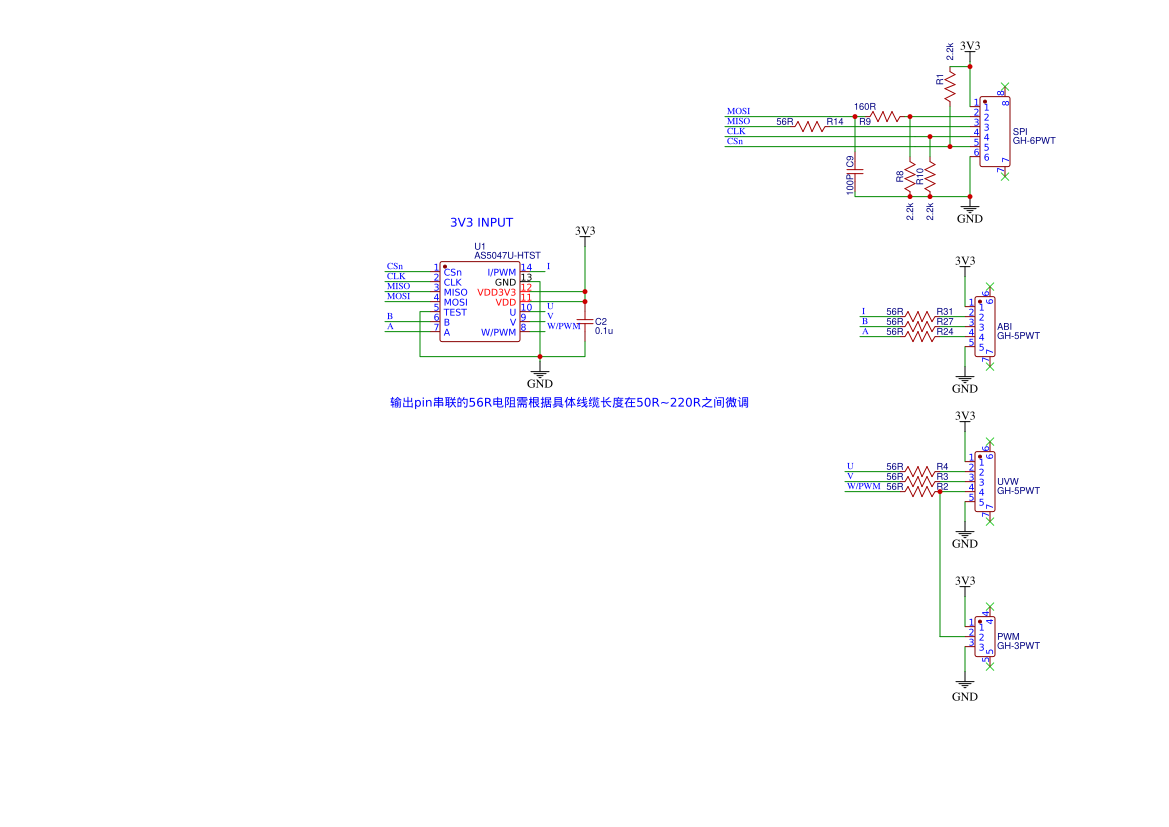Viewport: 1169px width, 827px height.
Task: Select the 'W/PWM' pin name inside U1
Action: 499,333
